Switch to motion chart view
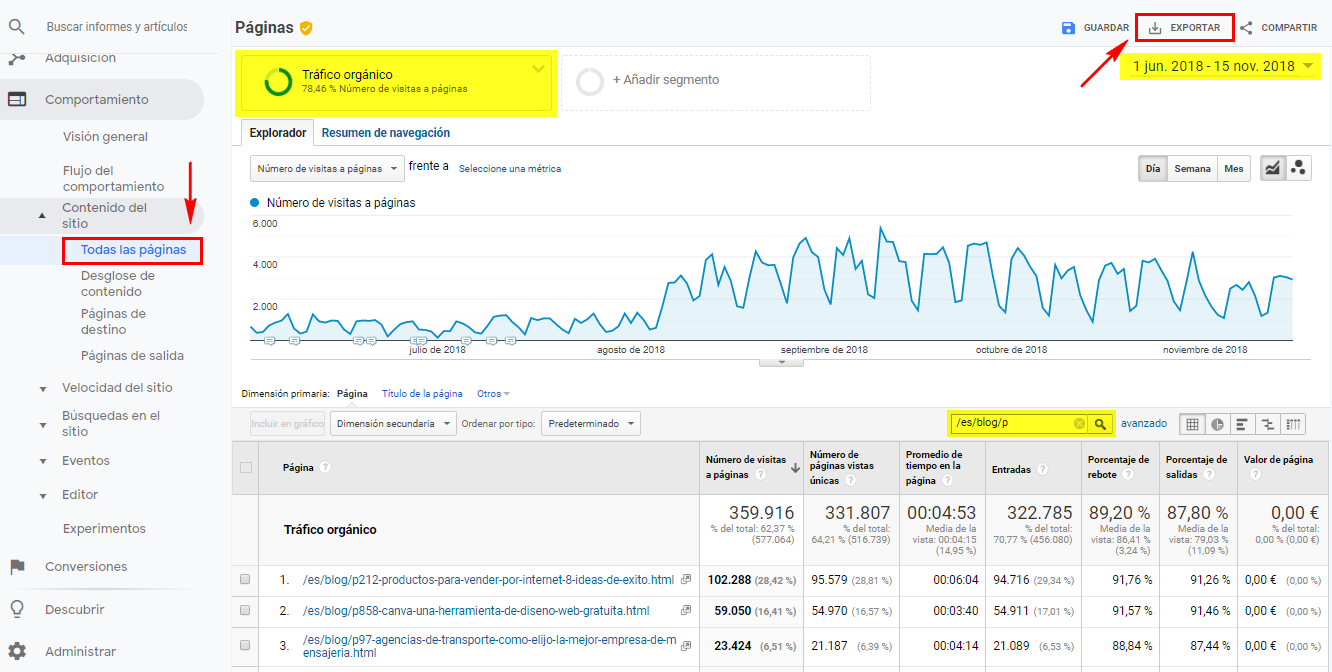This screenshot has width=1332, height=672. pyautogui.click(x=1299, y=169)
